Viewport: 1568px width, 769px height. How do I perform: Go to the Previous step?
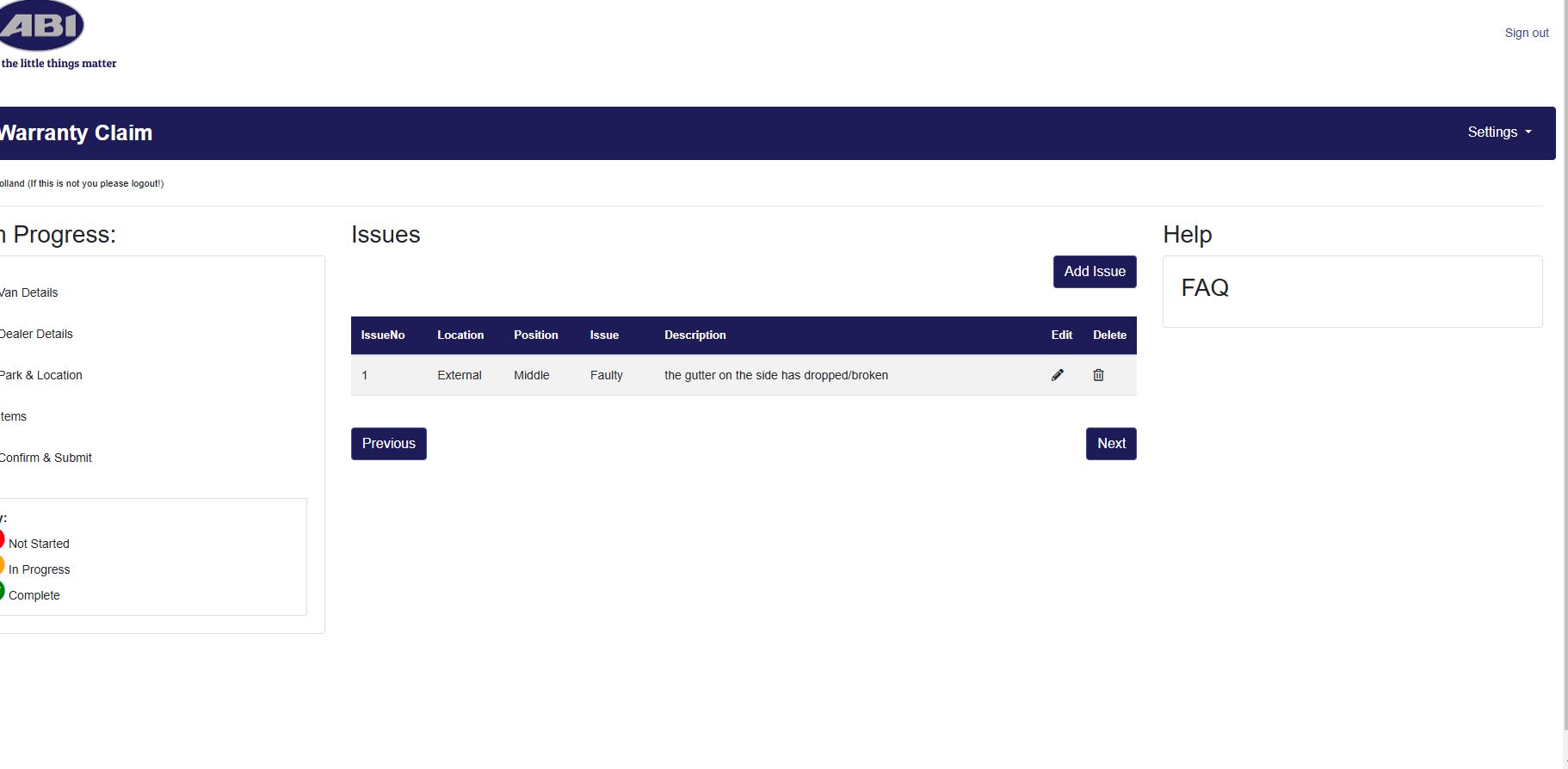coord(389,444)
